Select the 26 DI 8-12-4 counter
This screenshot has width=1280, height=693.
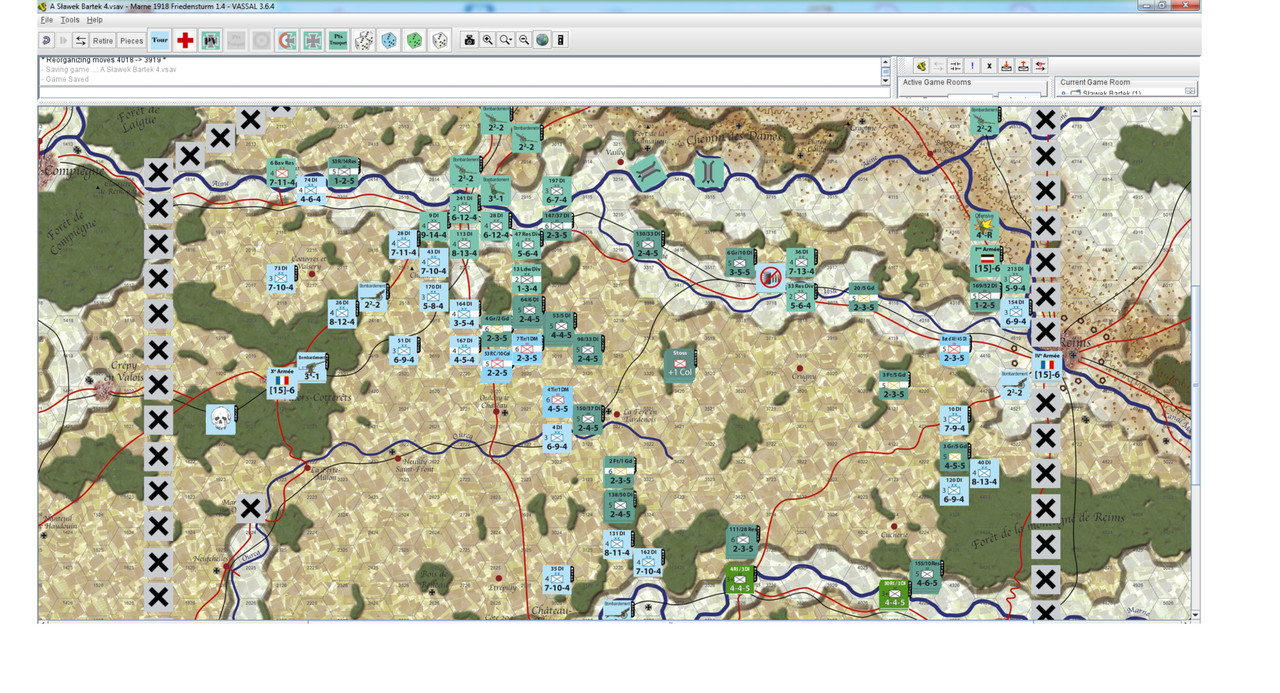click(x=342, y=313)
